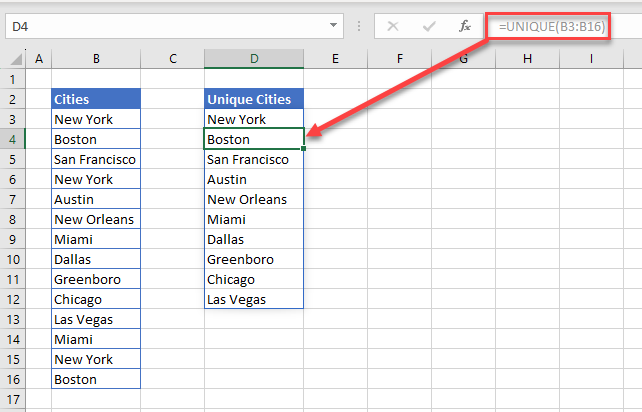The width and height of the screenshot is (642, 412).
Task: Select the column B header
Action: coord(96,59)
